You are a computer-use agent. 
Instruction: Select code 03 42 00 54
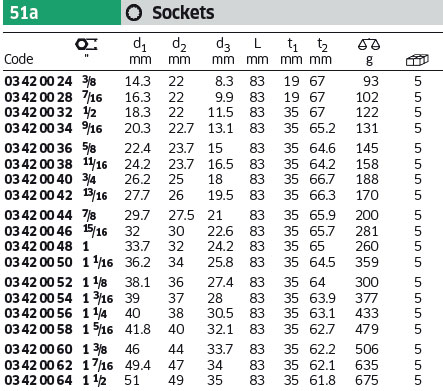pos(38,298)
